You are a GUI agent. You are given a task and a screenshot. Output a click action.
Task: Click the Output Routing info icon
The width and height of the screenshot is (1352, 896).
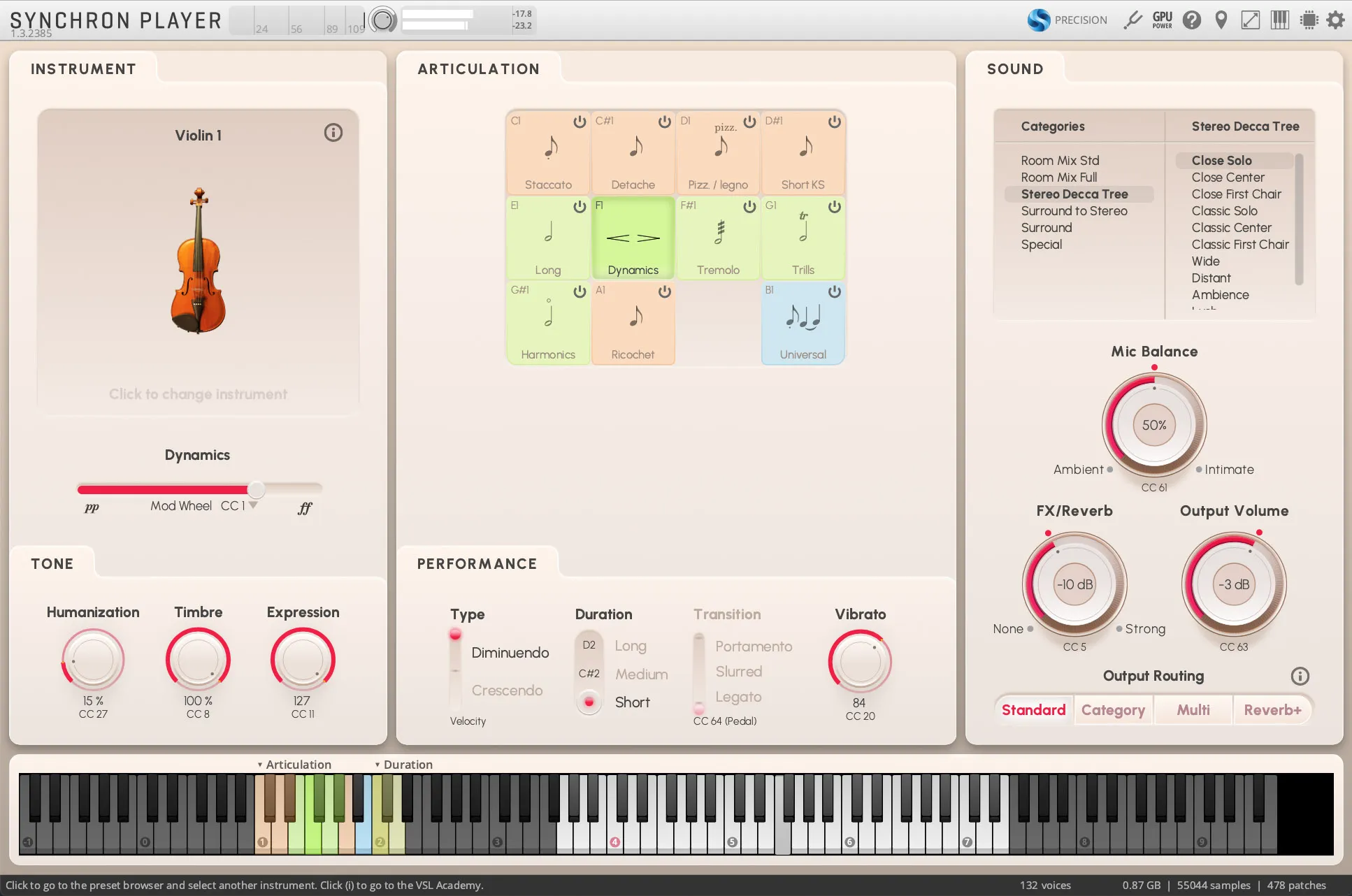click(x=1300, y=676)
